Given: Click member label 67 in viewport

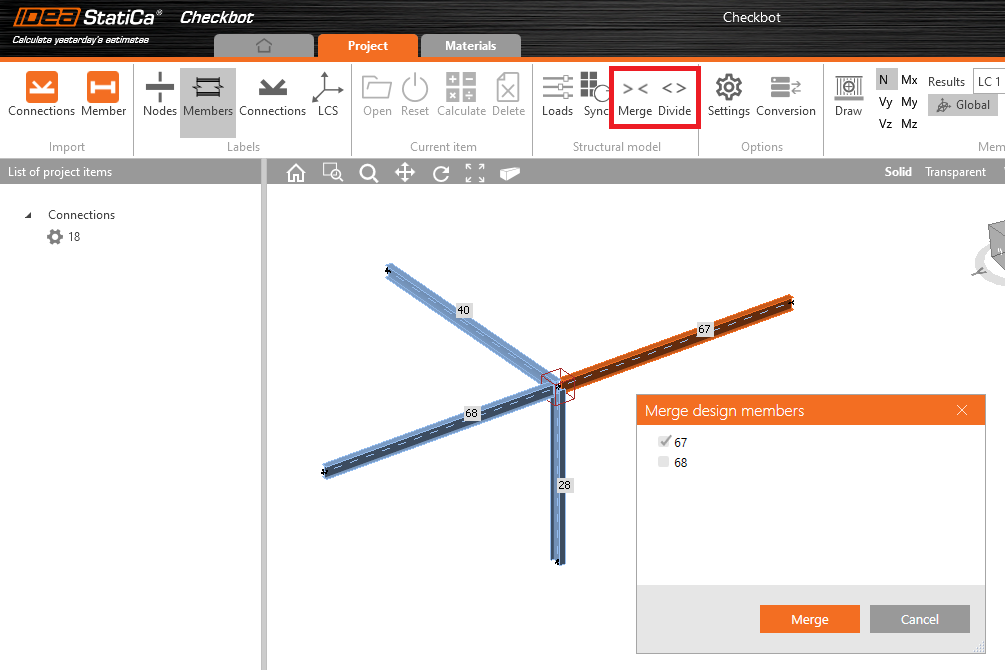Looking at the screenshot, I should coord(704,330).
